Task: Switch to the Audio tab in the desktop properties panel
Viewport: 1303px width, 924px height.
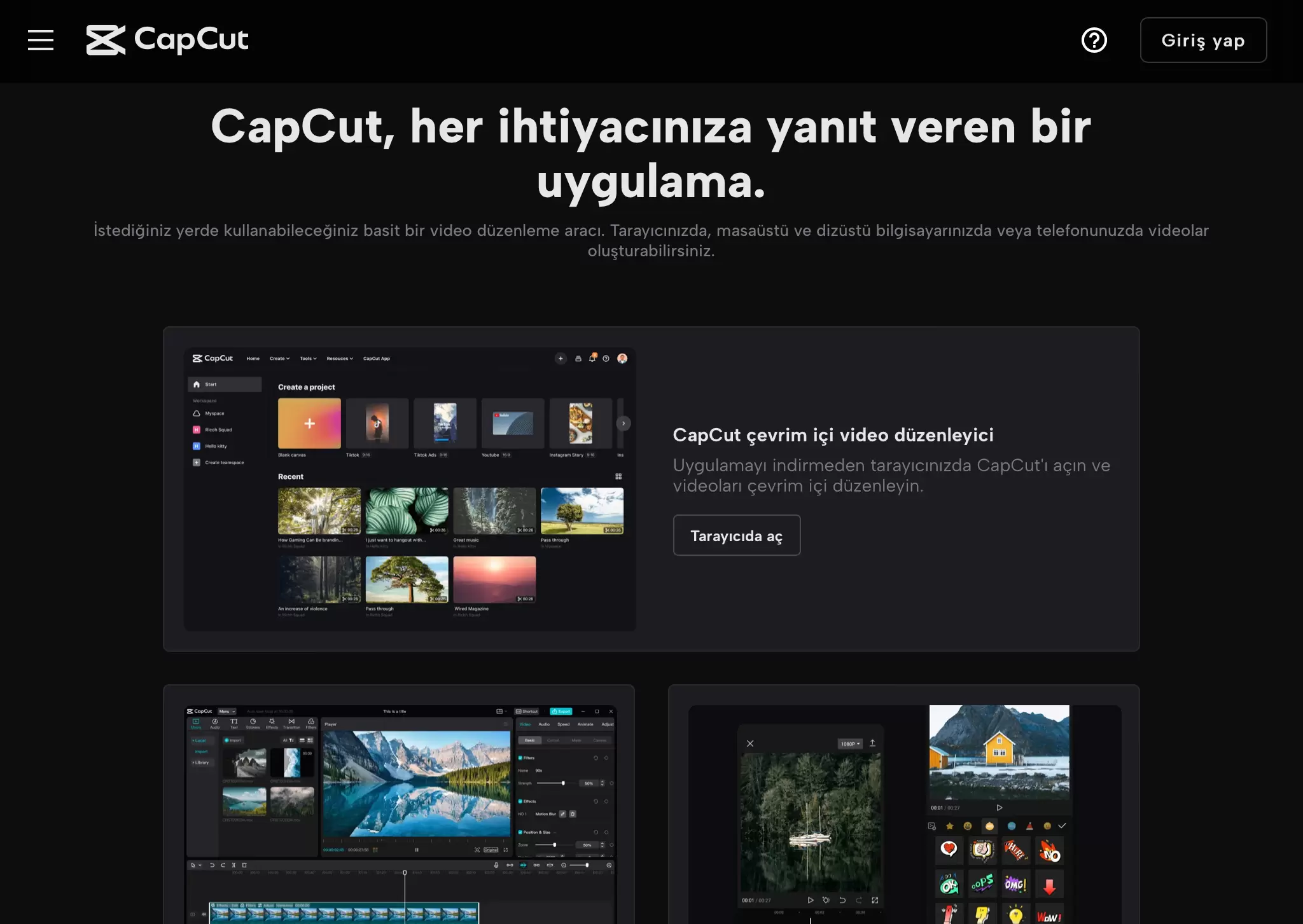Action: point(544,724)
